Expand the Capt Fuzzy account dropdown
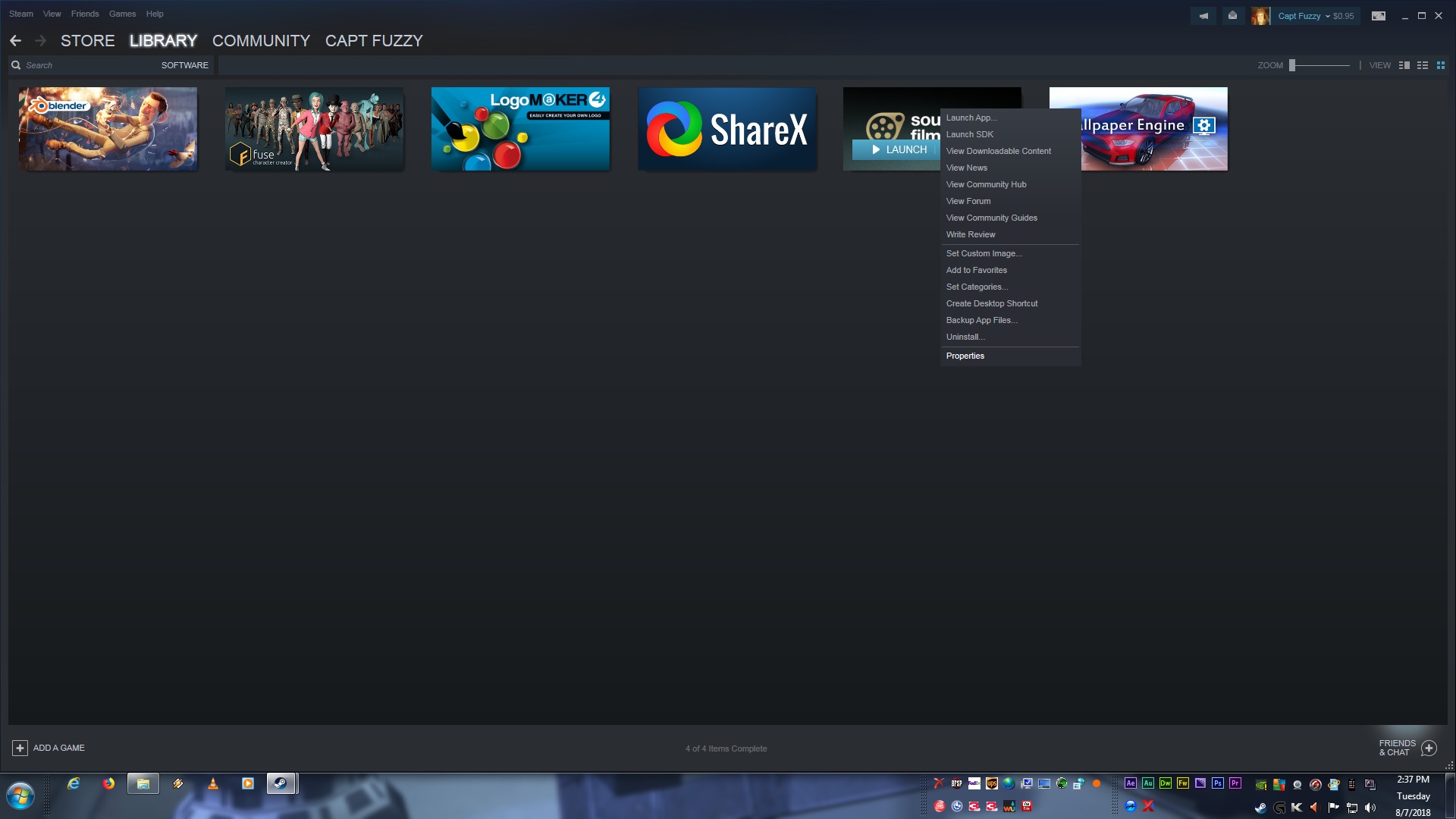1456x819 pixels. pyautogui.click(x=1327, y=16)
